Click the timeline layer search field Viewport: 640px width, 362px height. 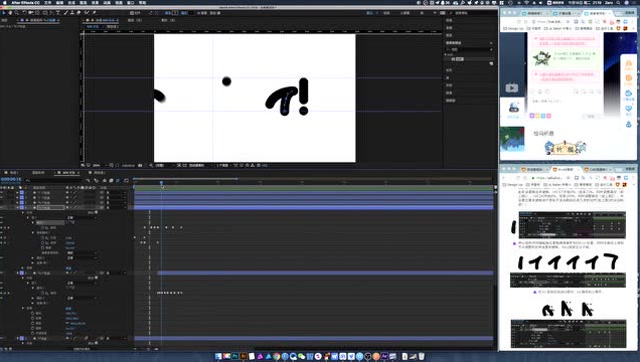[x=54, y=181]
